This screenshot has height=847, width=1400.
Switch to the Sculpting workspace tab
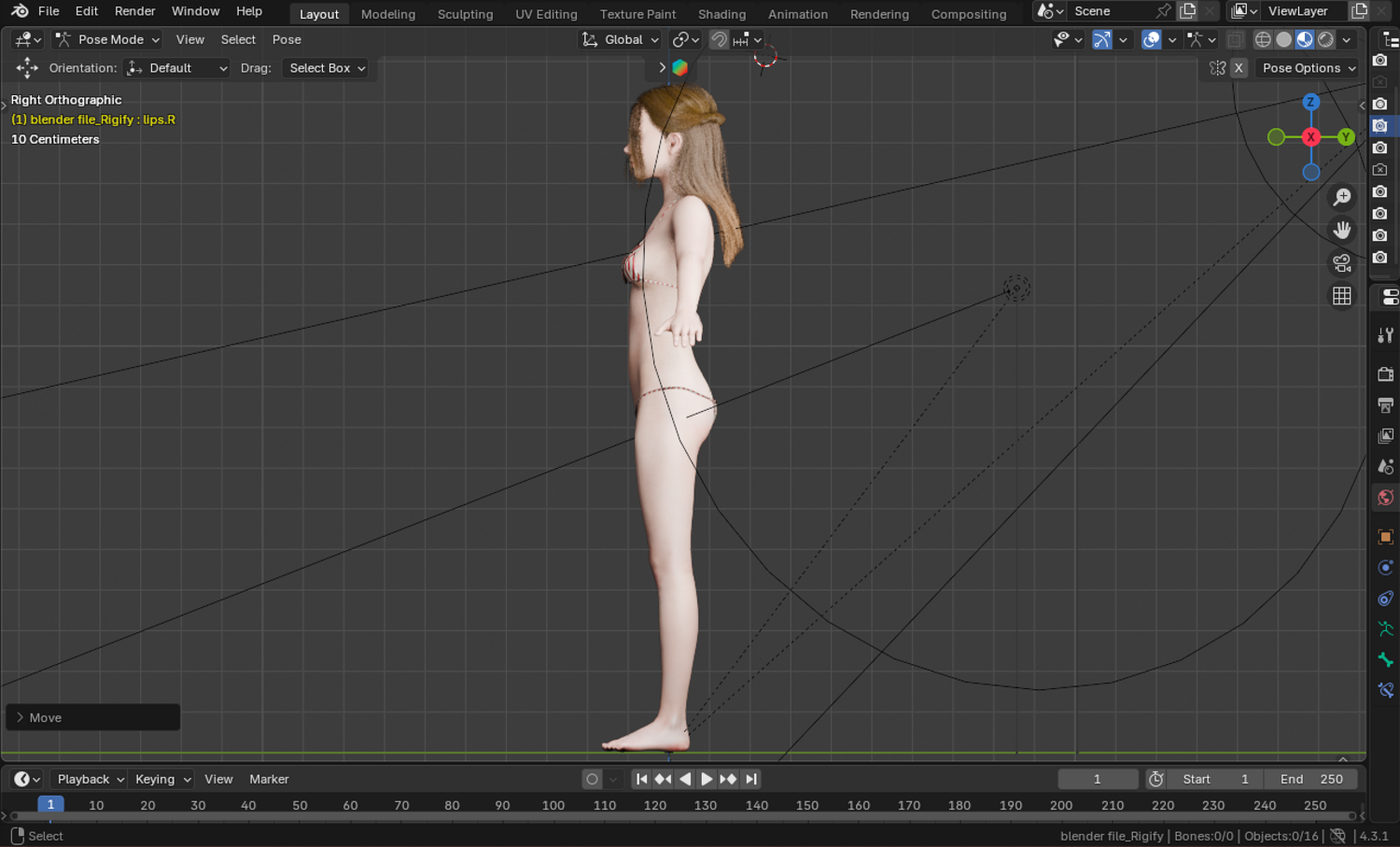click(x=465, y=14)
